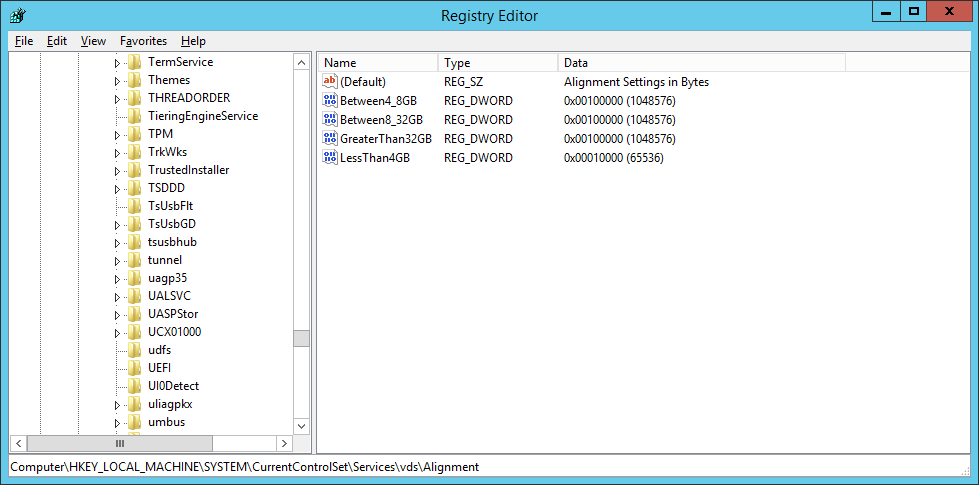Screen dimensions: 979x485
Task: Click the TsUsbFlt folder icon
Action: pyautogui.click(x=134, y=205)
